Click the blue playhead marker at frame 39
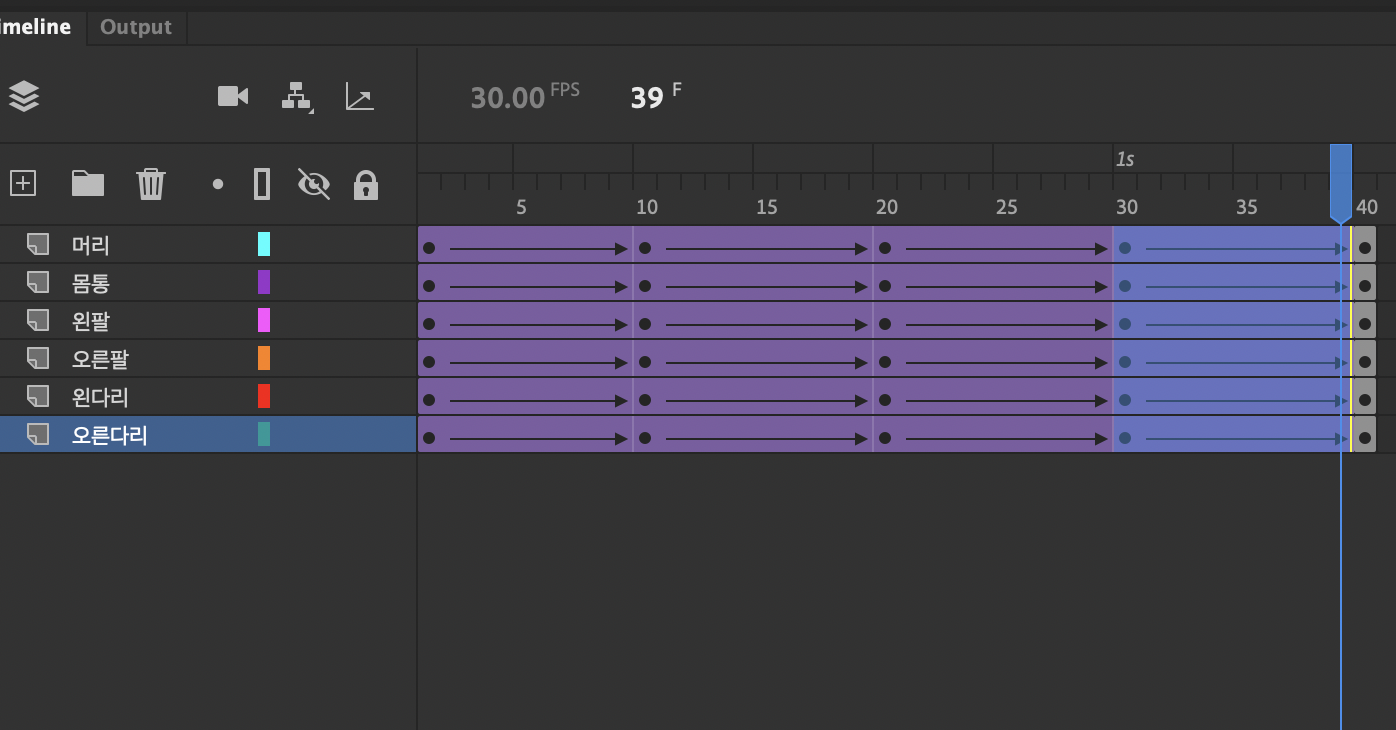Screen dimensions: 1396x730 (x=1340, y=183)
